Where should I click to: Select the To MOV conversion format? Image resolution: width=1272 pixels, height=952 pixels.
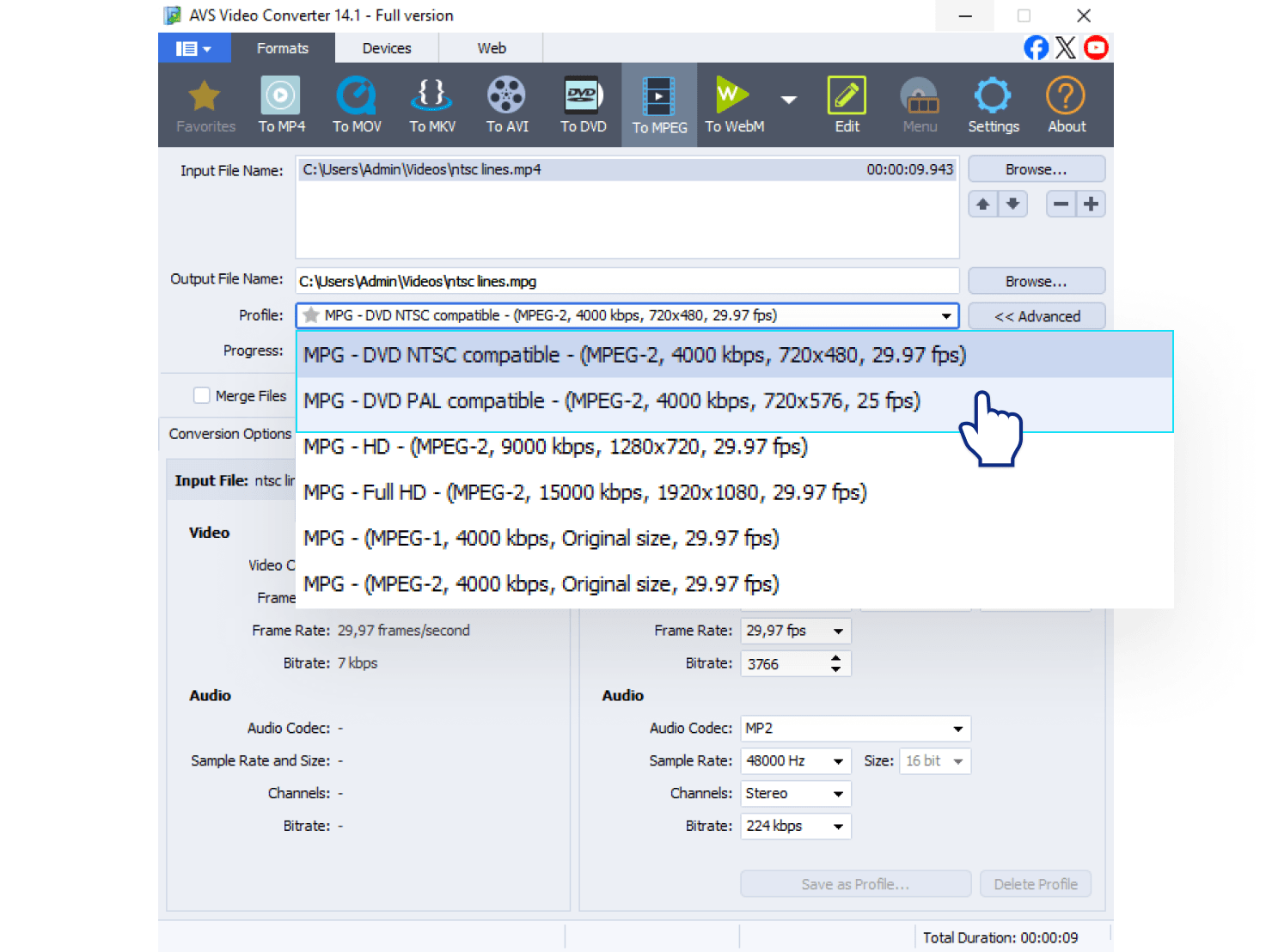(x=356, y=103)
